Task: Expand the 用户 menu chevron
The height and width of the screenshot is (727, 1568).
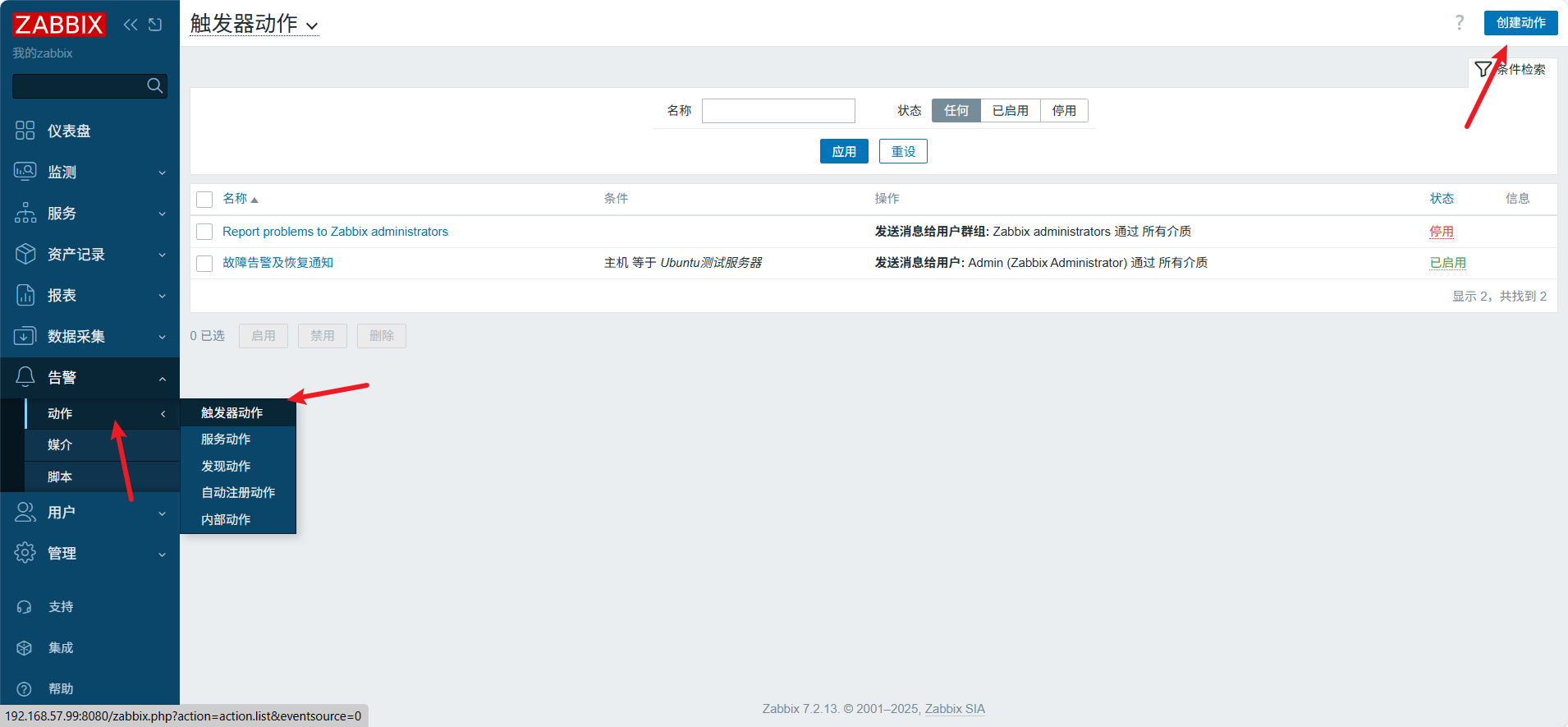Action: click(162, 513)
